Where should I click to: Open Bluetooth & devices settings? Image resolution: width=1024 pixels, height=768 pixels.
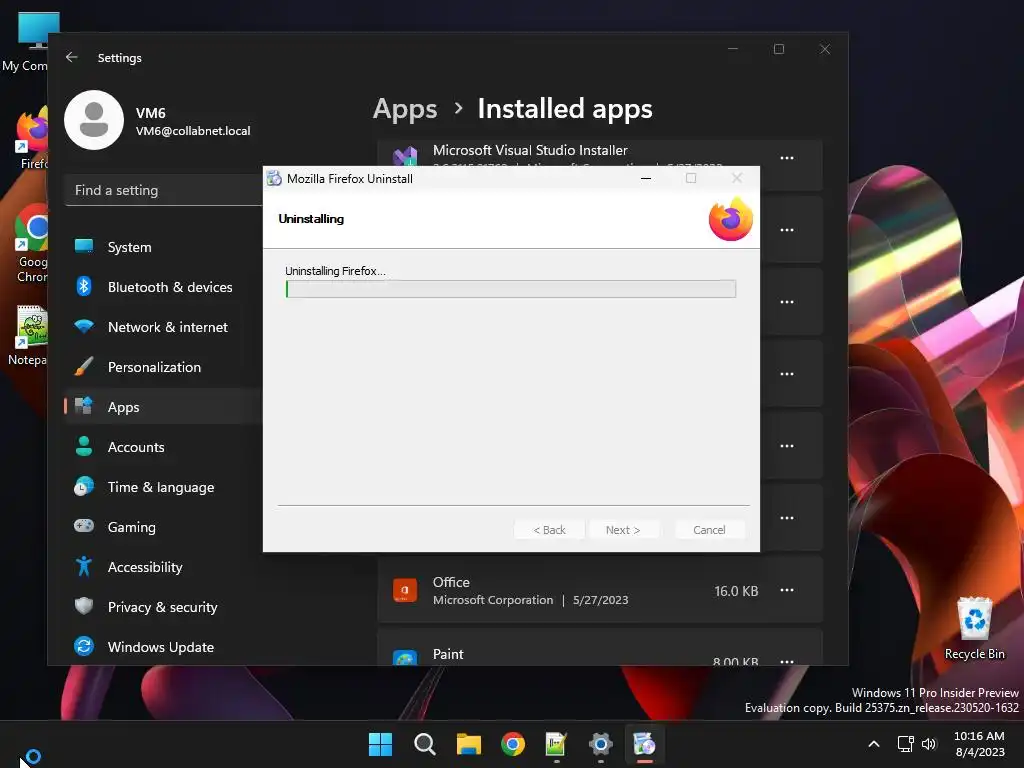(x=163, y=287)
